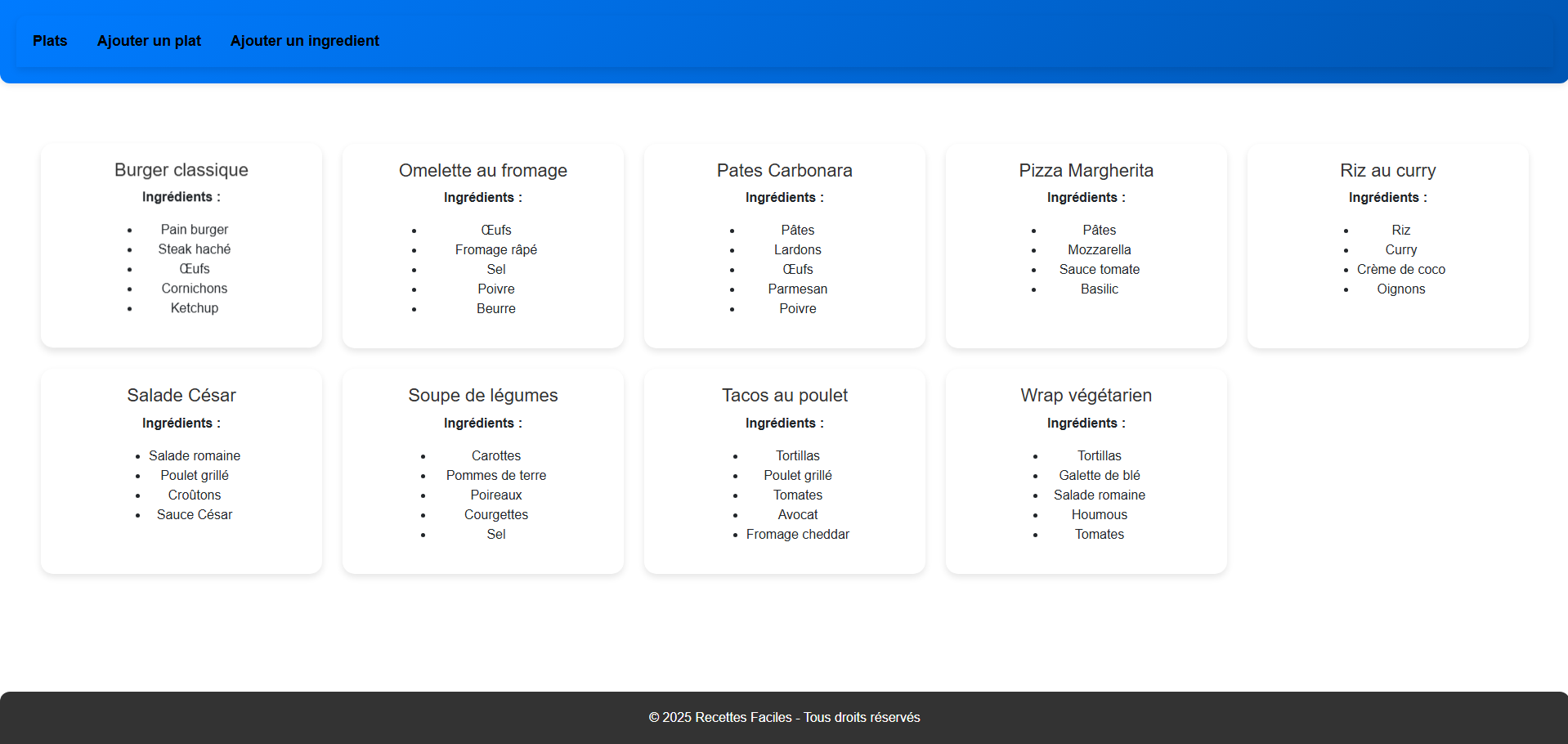
Task: Open the Plats navigation link
Action: (x=50, y=41)
